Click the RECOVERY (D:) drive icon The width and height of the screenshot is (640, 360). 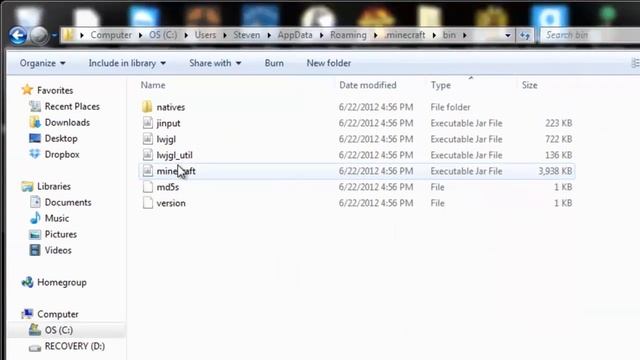(x=35, y=347)
